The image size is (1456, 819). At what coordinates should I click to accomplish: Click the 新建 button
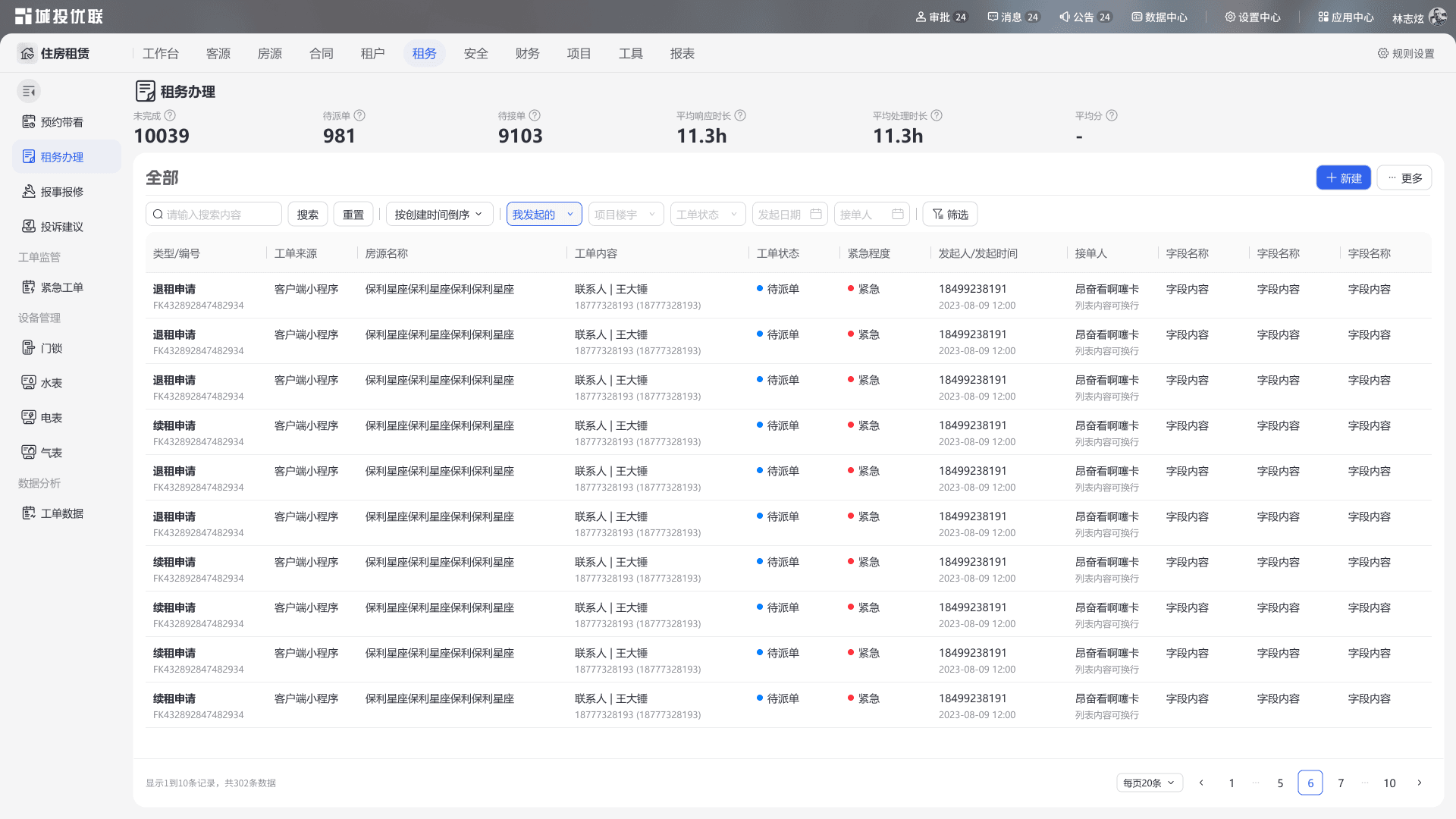pyautogui.click(x=1344, y=177)
